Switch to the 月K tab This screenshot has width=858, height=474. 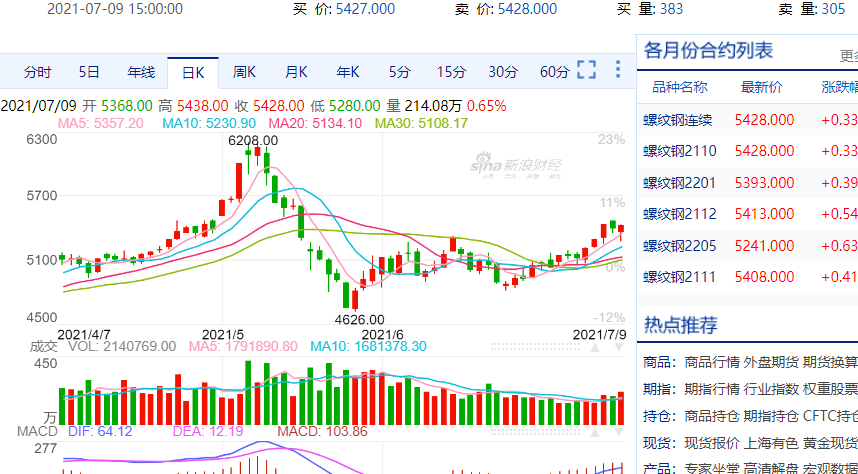pyautogui.click(x=296, y=72)
